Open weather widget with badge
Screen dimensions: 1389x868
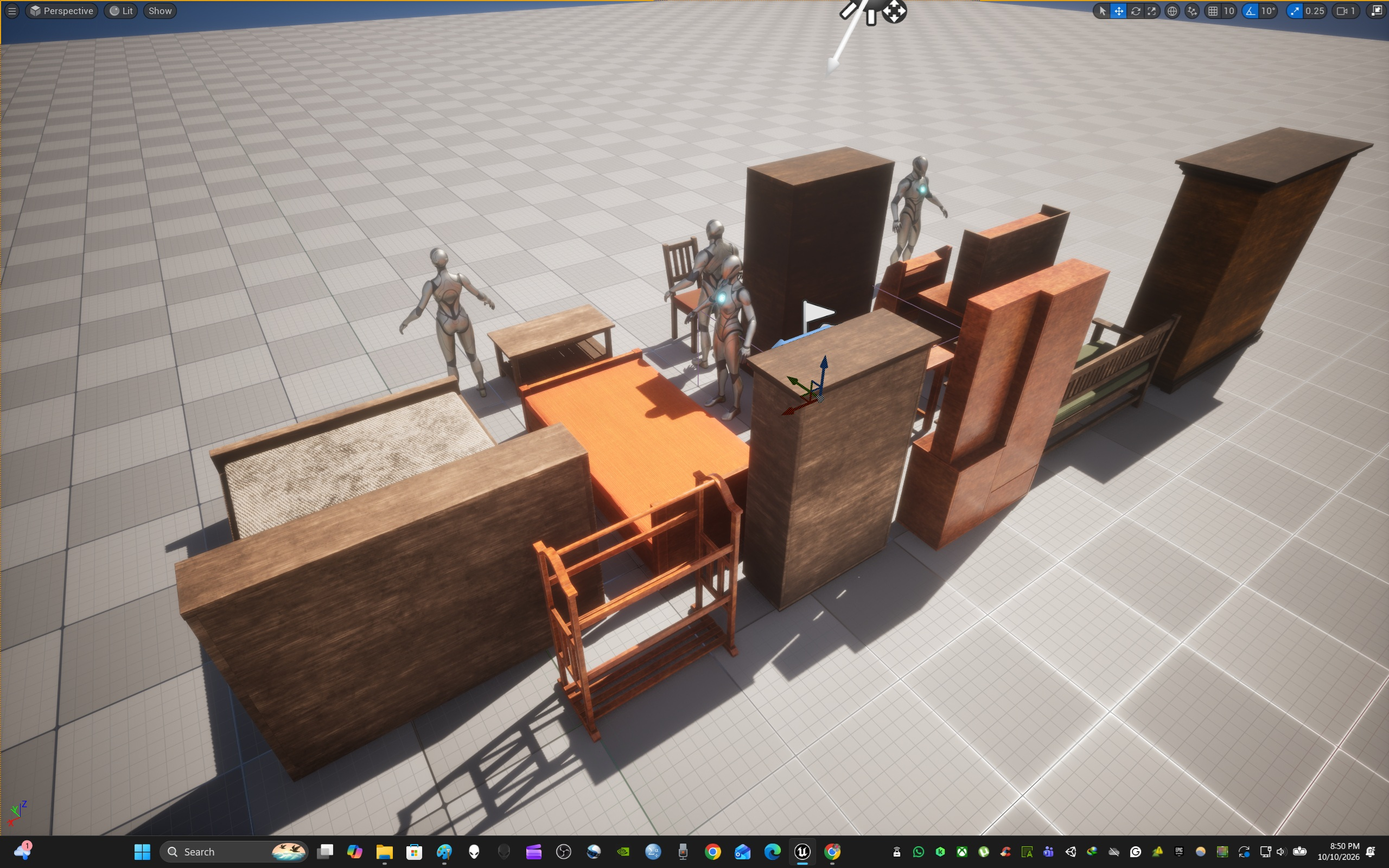pyautogui.click(x=23, y=850)
